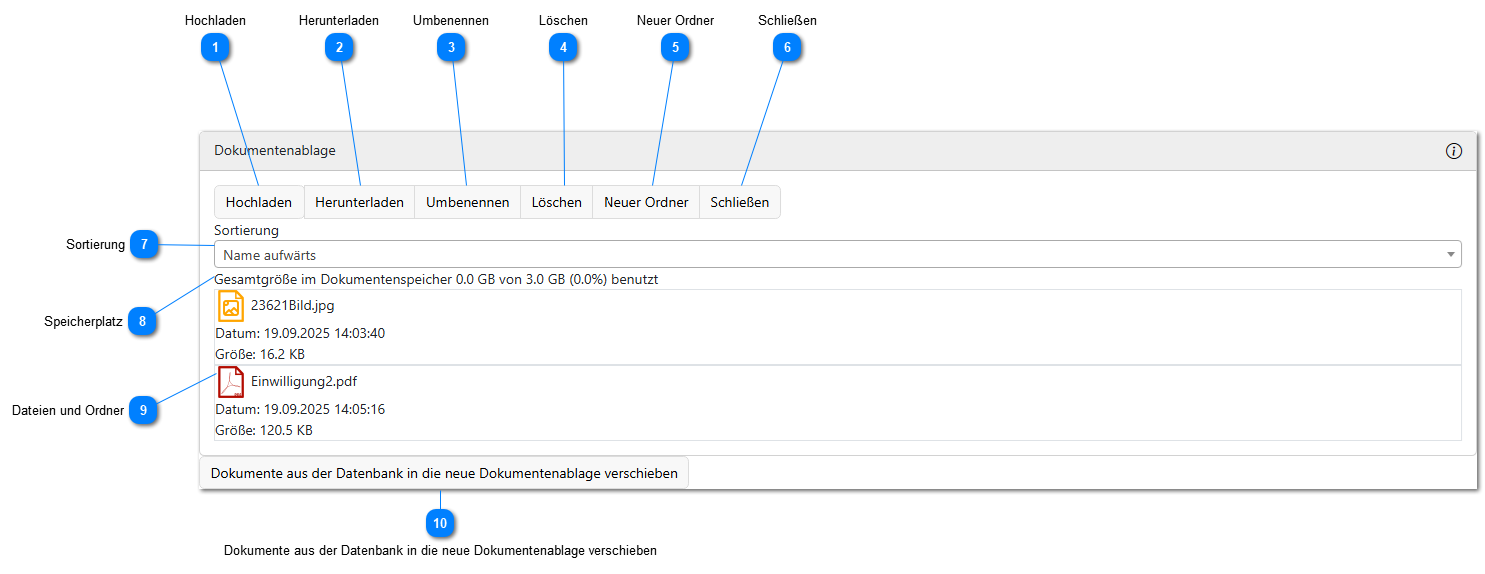The image size is (1485, 574).
Task: Open the Sortierung dropdown arrow
Action: 1450,255
